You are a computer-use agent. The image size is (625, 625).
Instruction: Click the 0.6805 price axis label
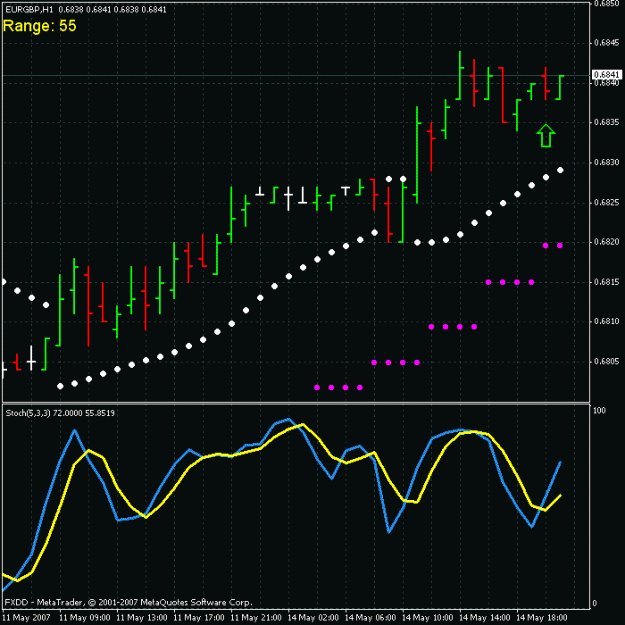[607, 362]
